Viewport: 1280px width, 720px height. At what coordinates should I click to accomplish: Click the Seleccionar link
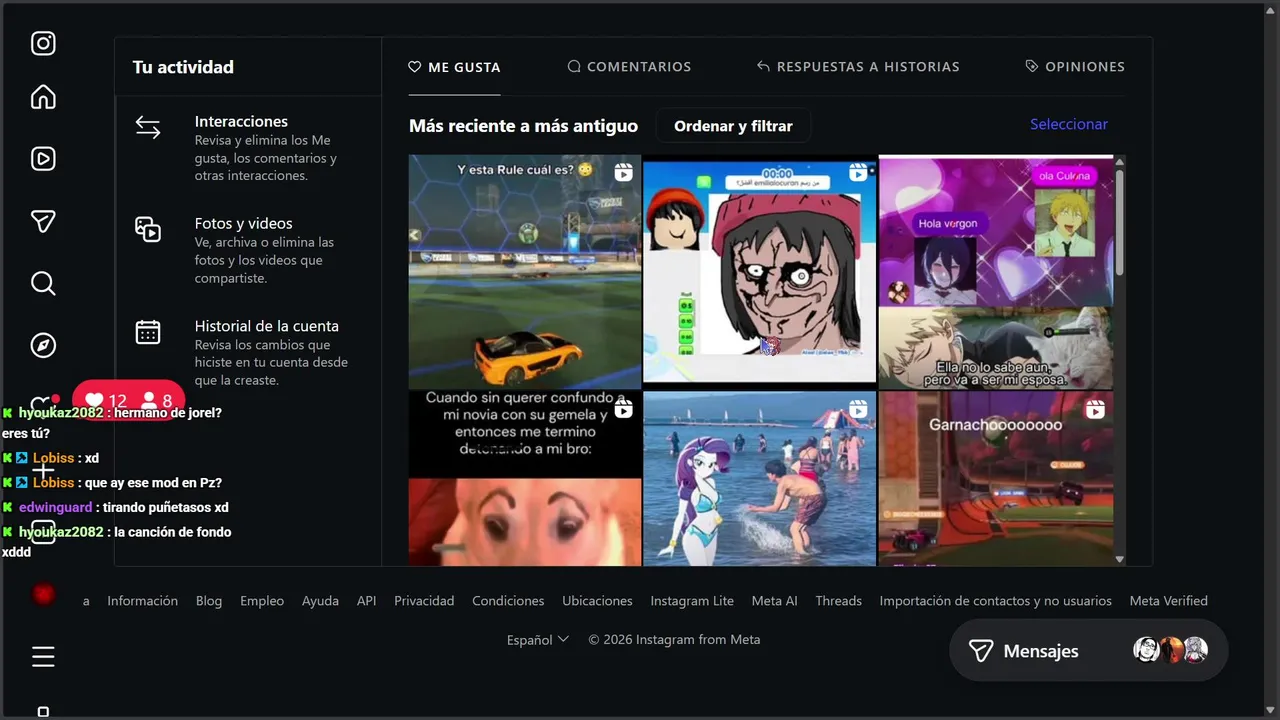click(x=1069, y=124)
